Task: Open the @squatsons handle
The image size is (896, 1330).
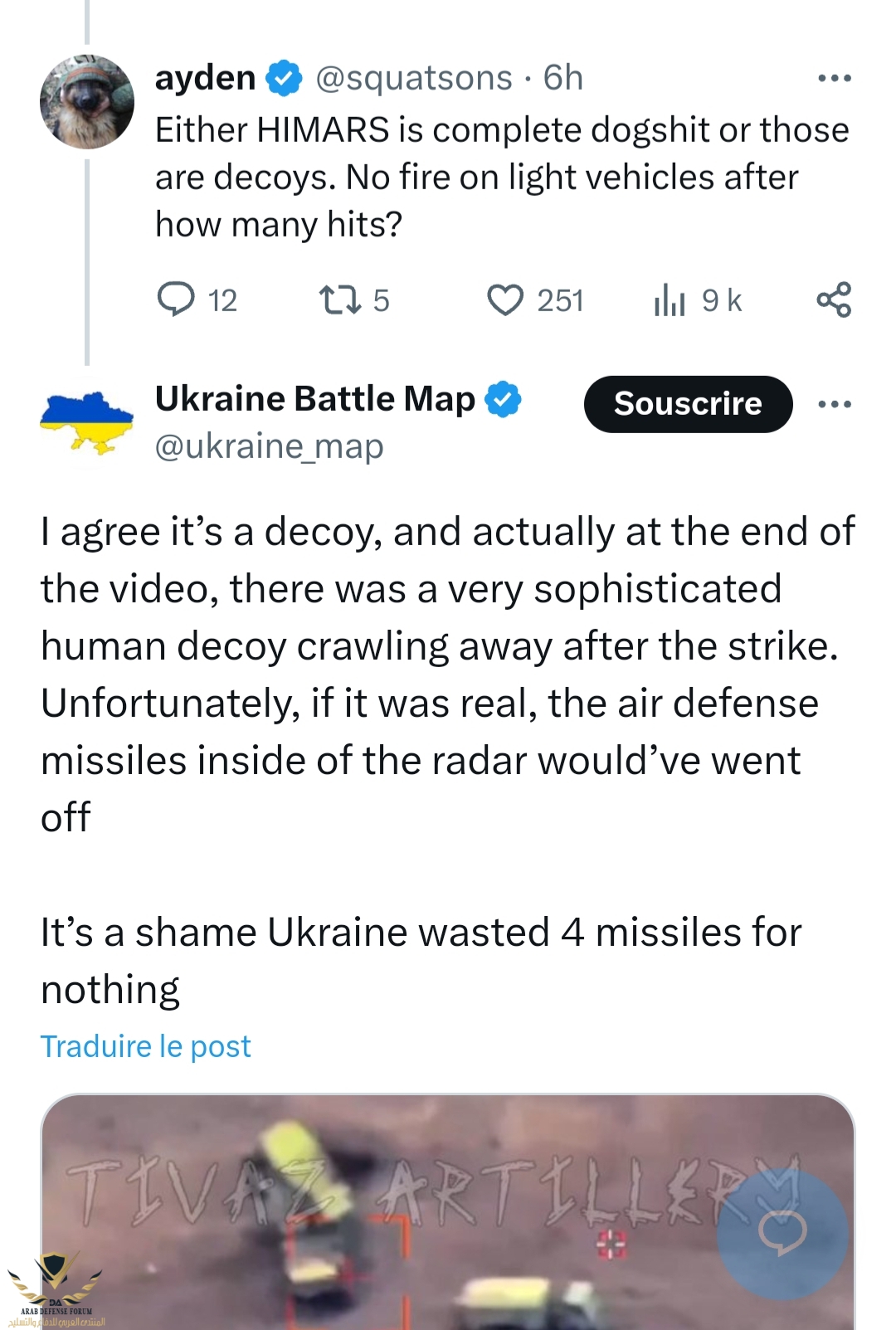Action: [x=414, y=78]
